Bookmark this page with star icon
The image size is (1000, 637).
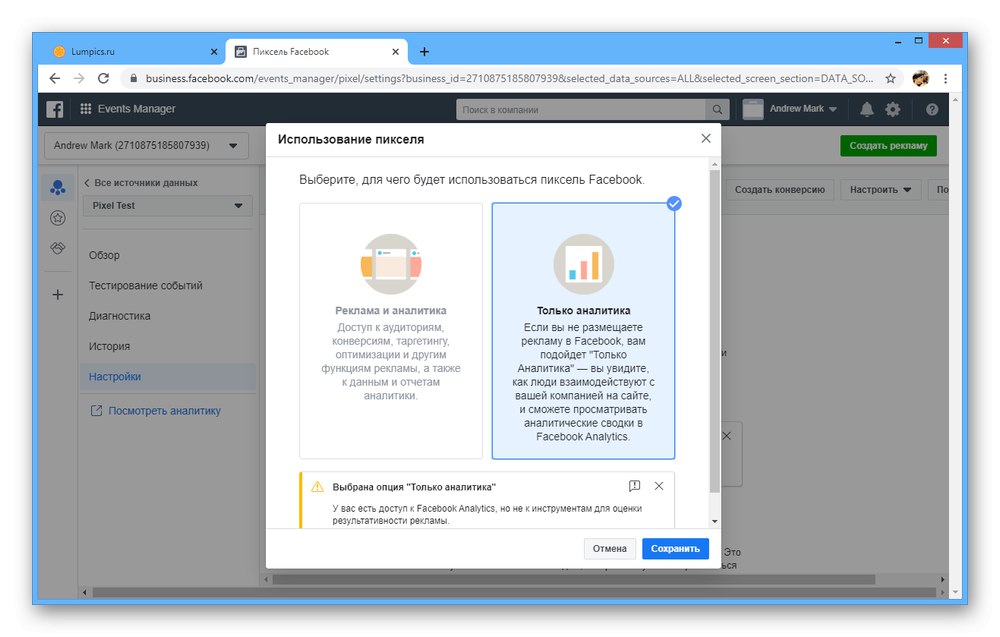tap(890, 78)
